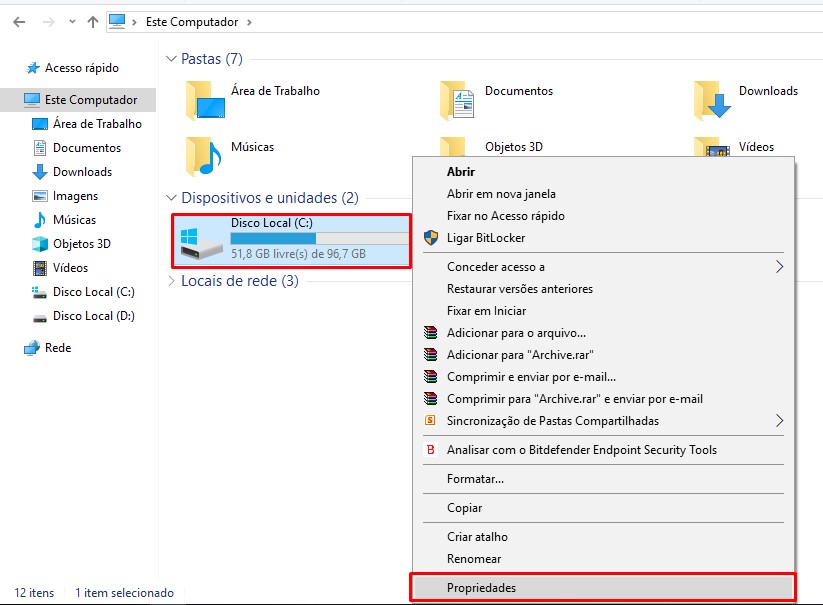
Task: Open the recent locations dropdown arrow
Action: click(x=72, y=22)
